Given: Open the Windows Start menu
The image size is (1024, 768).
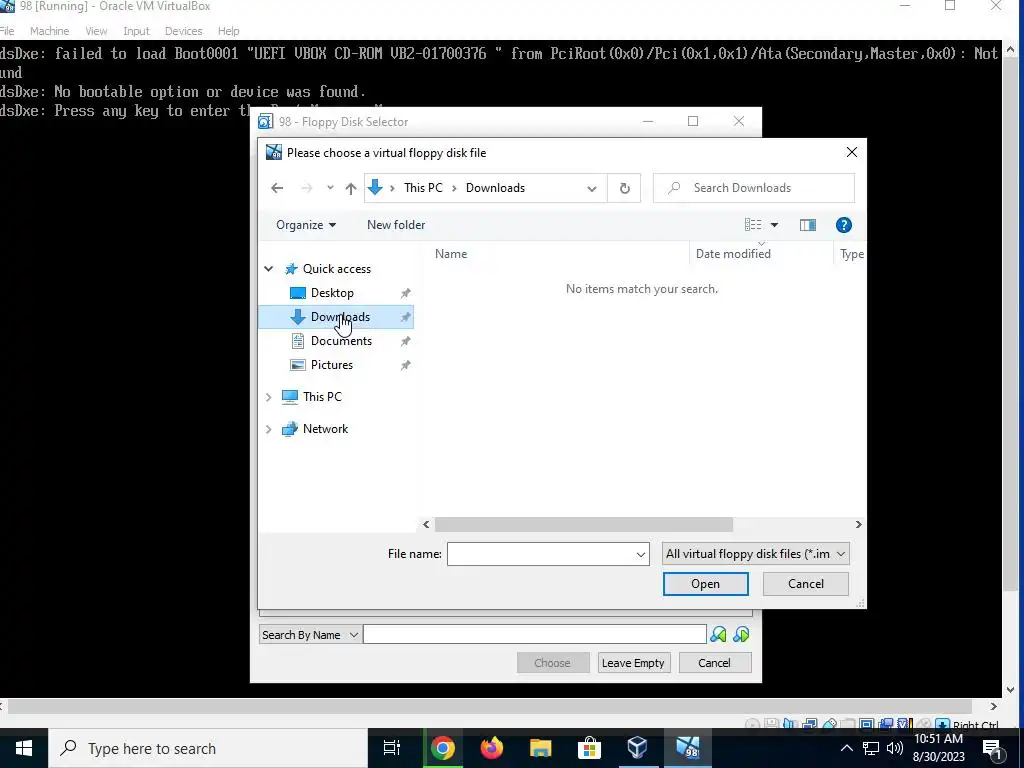Looking at the screenshot, I should pyautogui.click(x=24, y=748).
